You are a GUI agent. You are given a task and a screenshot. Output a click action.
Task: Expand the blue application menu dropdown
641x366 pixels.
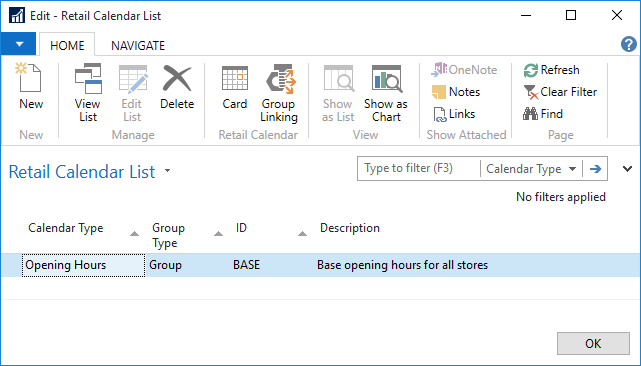point(19,44)
